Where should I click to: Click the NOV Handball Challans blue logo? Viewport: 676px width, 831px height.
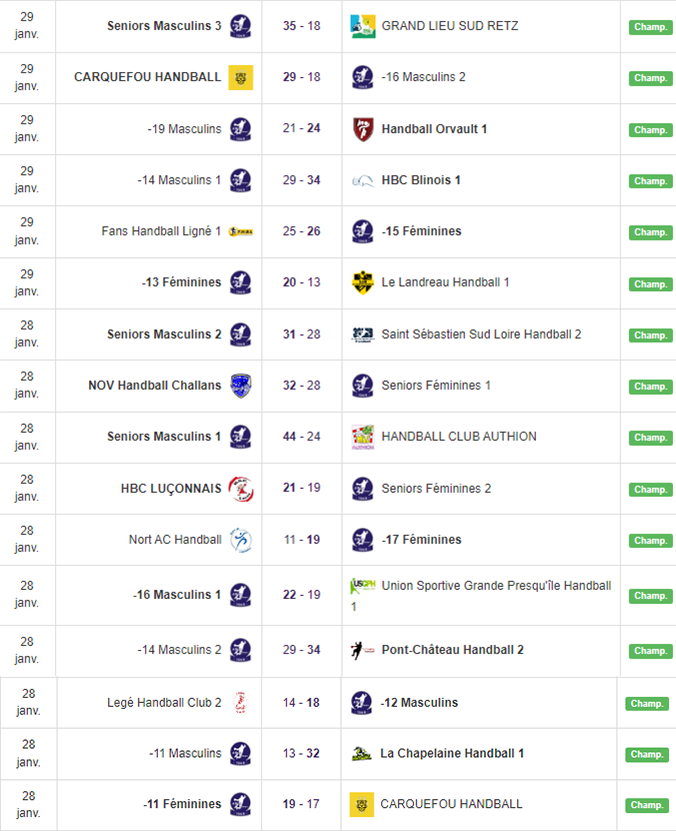coord(240,386)
